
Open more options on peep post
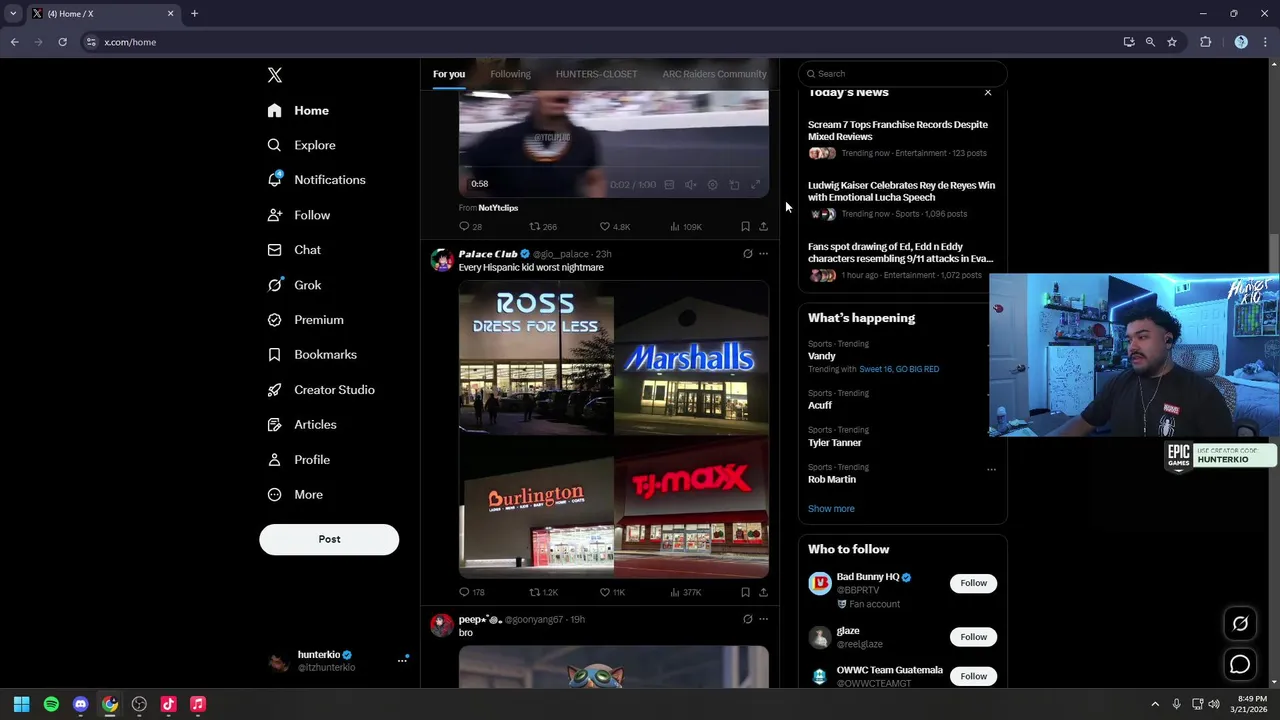(763, 619)
